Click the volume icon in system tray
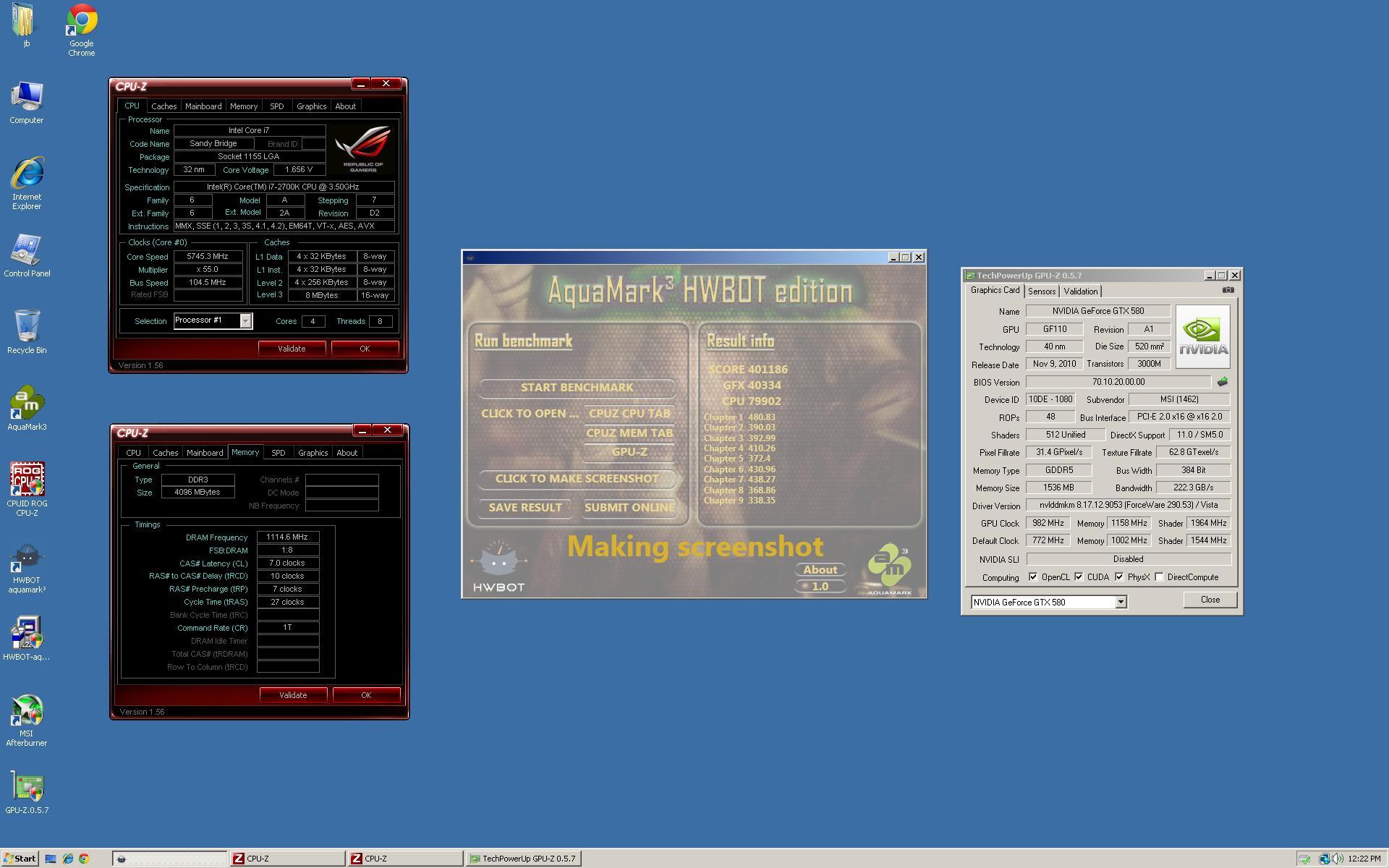Screen dimensions: 1389x868 tap(1337, 859)
